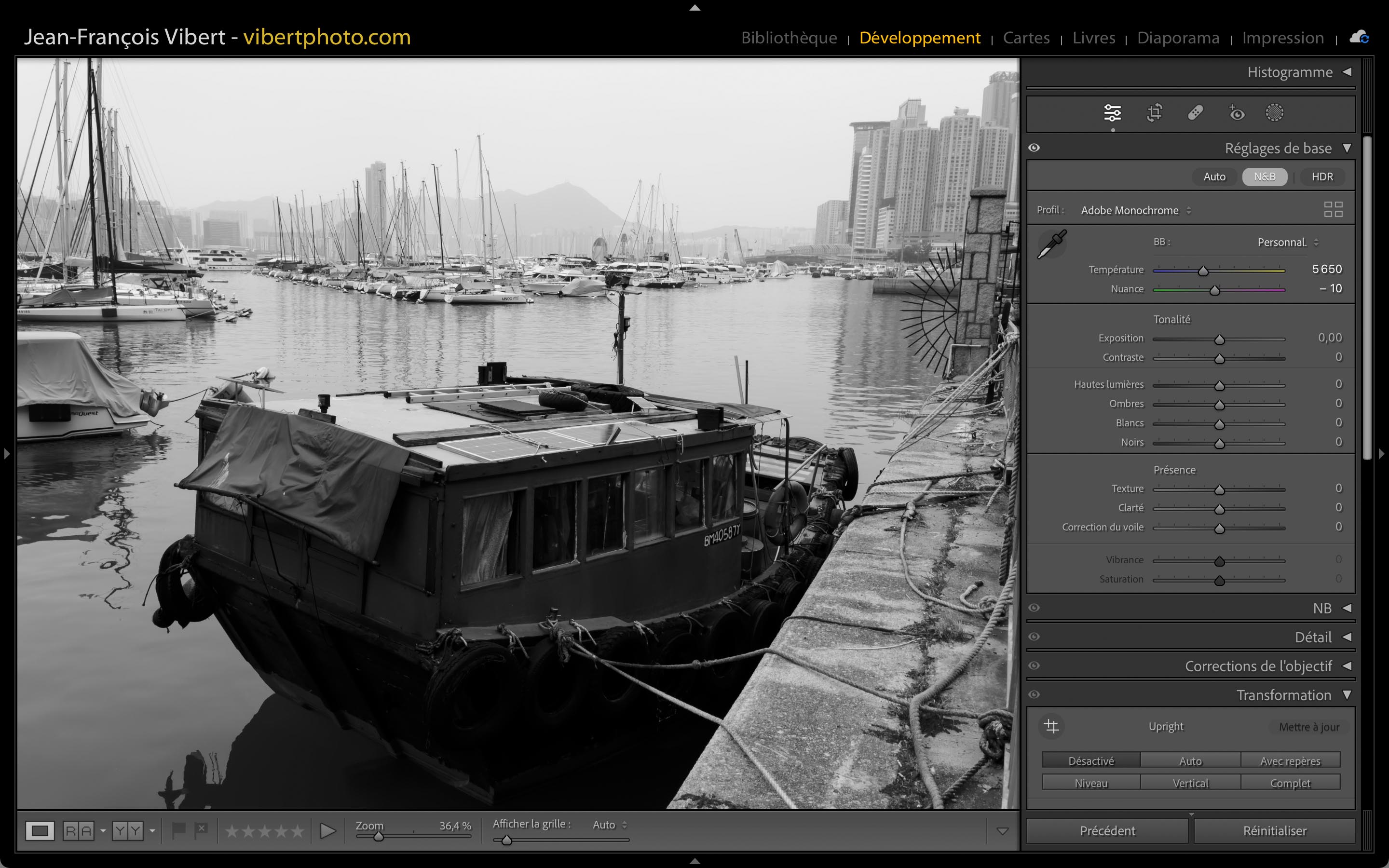The height and width of the screenshot is (868, 1389).
Task: Select the Edit sliders tool icon
Action: (1112, 113)
